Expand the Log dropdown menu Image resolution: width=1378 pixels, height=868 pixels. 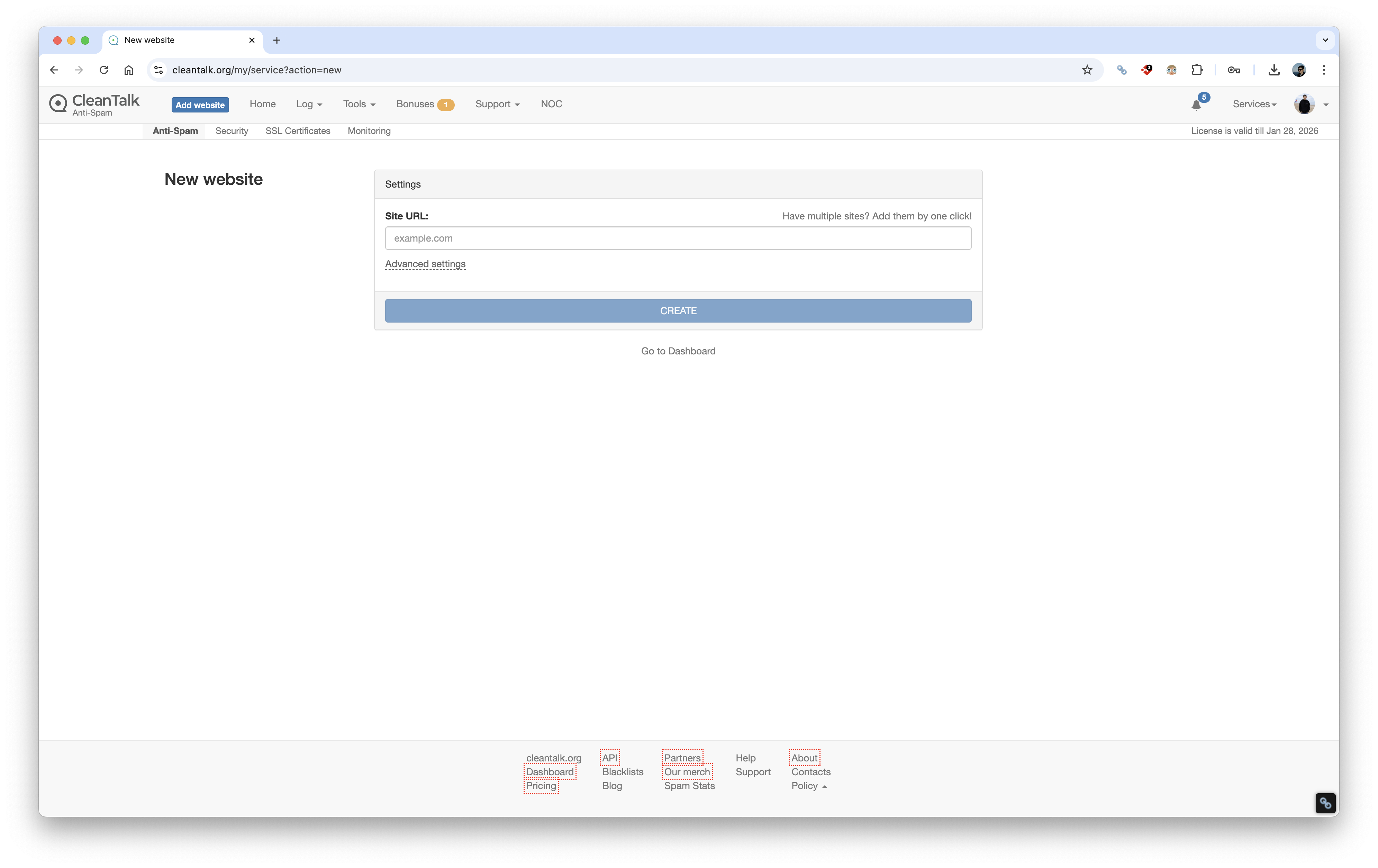coord(309,104)
